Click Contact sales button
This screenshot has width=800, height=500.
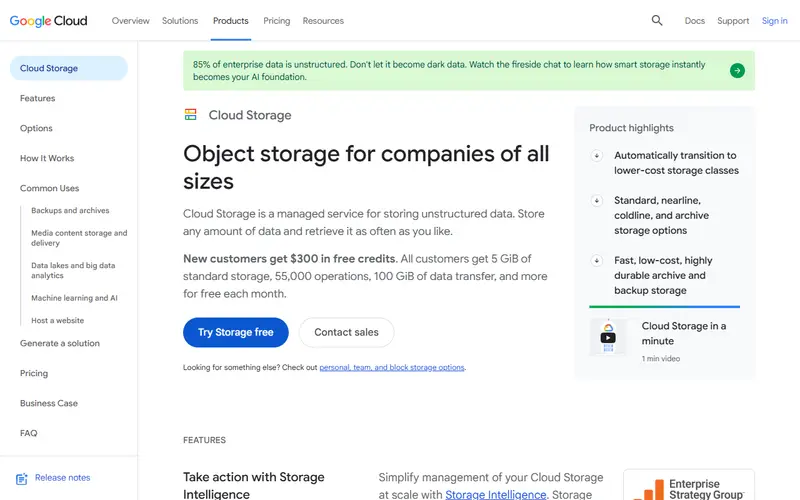[x=346, y=332]
